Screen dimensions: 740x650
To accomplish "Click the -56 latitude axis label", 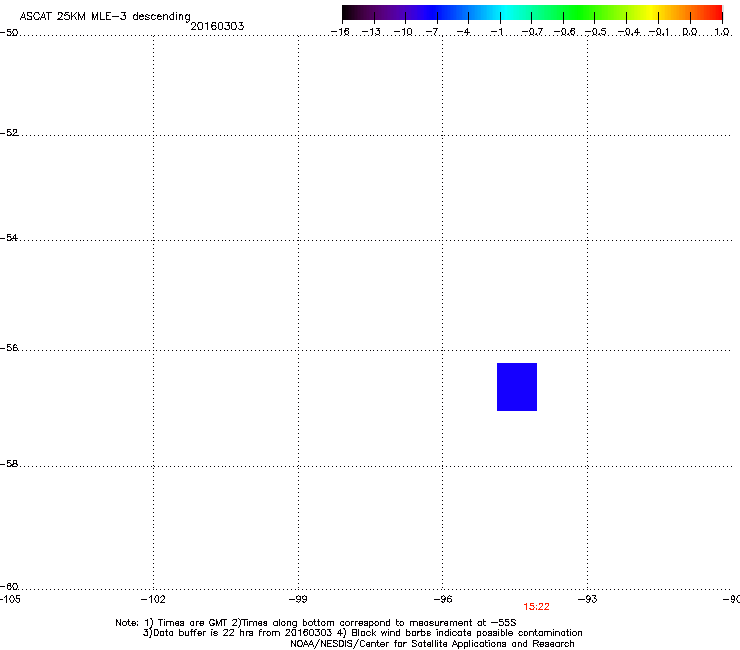I will (x=9, y=348).
